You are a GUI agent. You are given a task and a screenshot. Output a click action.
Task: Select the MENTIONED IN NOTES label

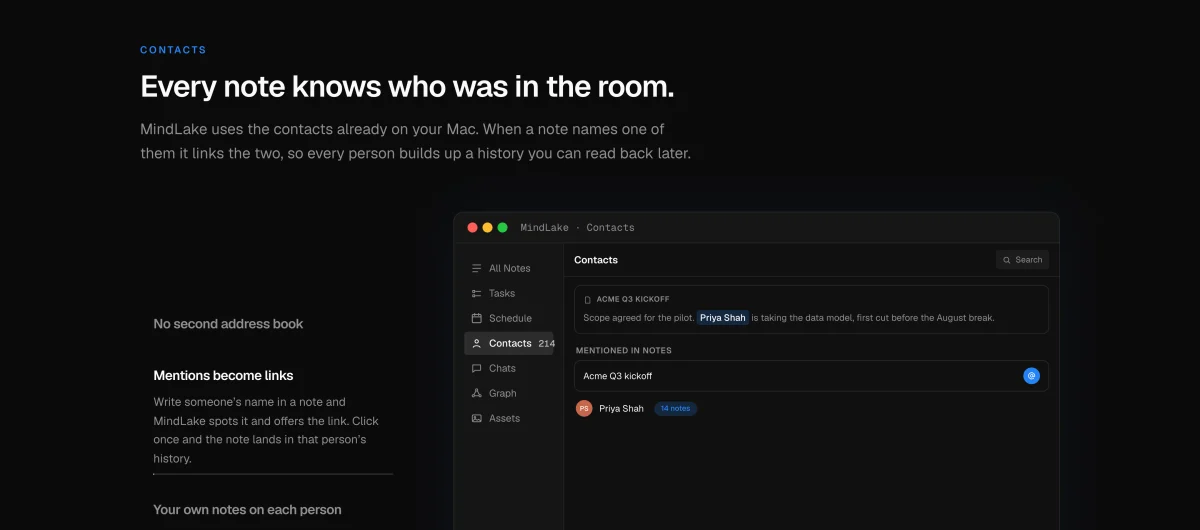point(624,350)
